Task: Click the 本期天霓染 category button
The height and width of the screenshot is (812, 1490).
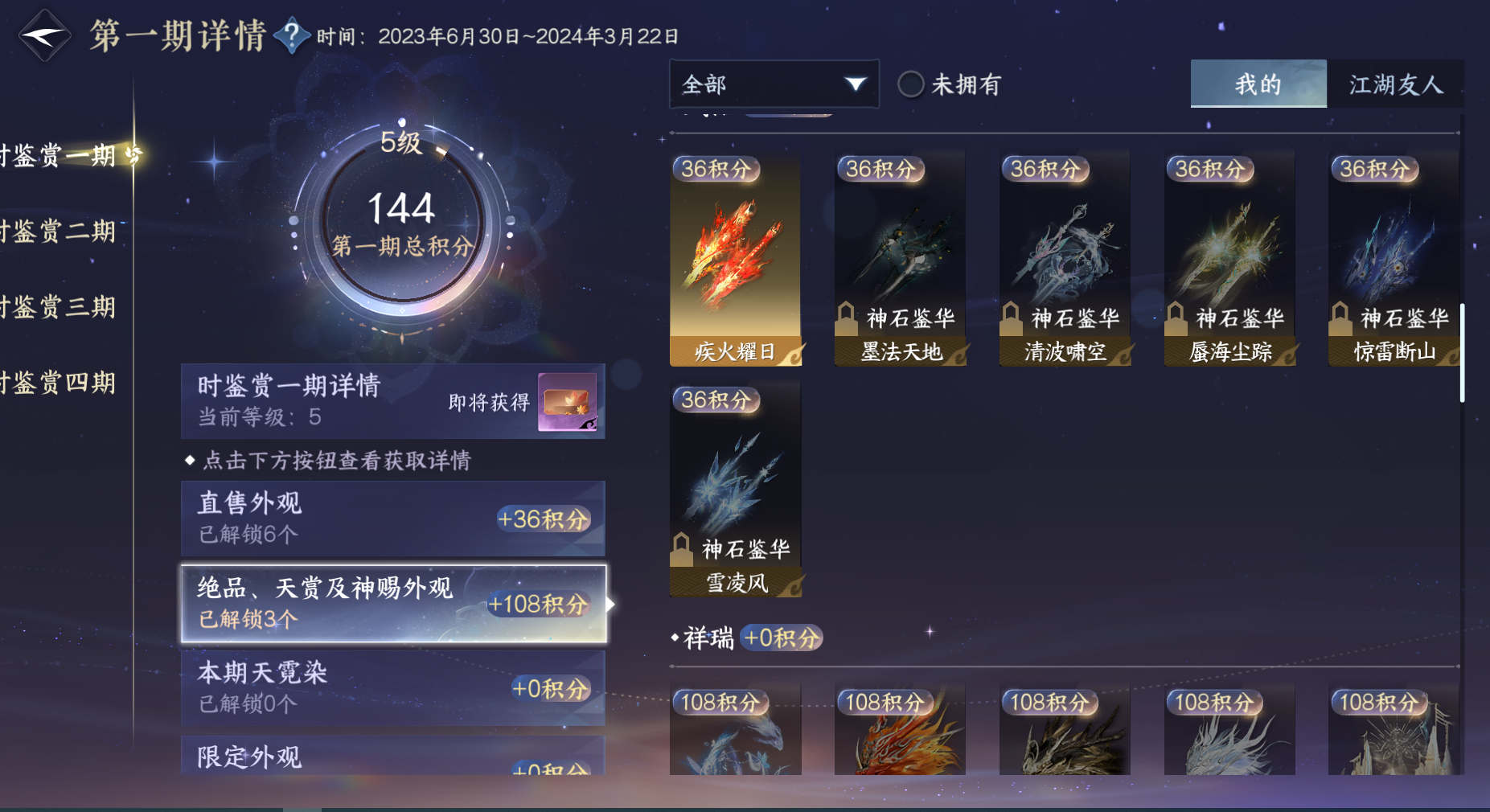Action: (393, 688)
